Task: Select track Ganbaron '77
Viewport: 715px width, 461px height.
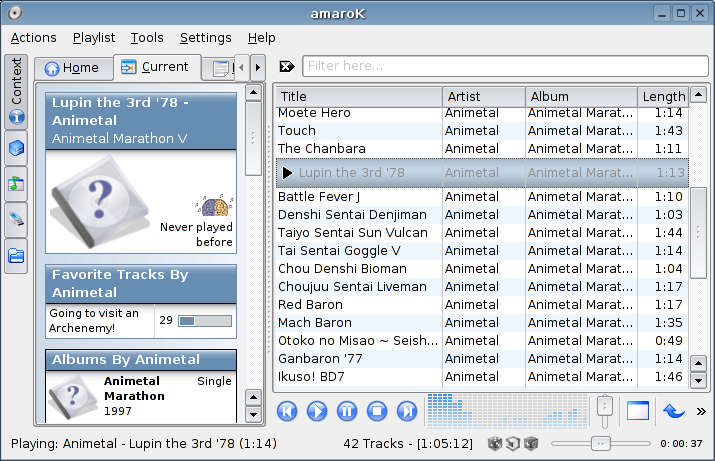Action: 482,359
